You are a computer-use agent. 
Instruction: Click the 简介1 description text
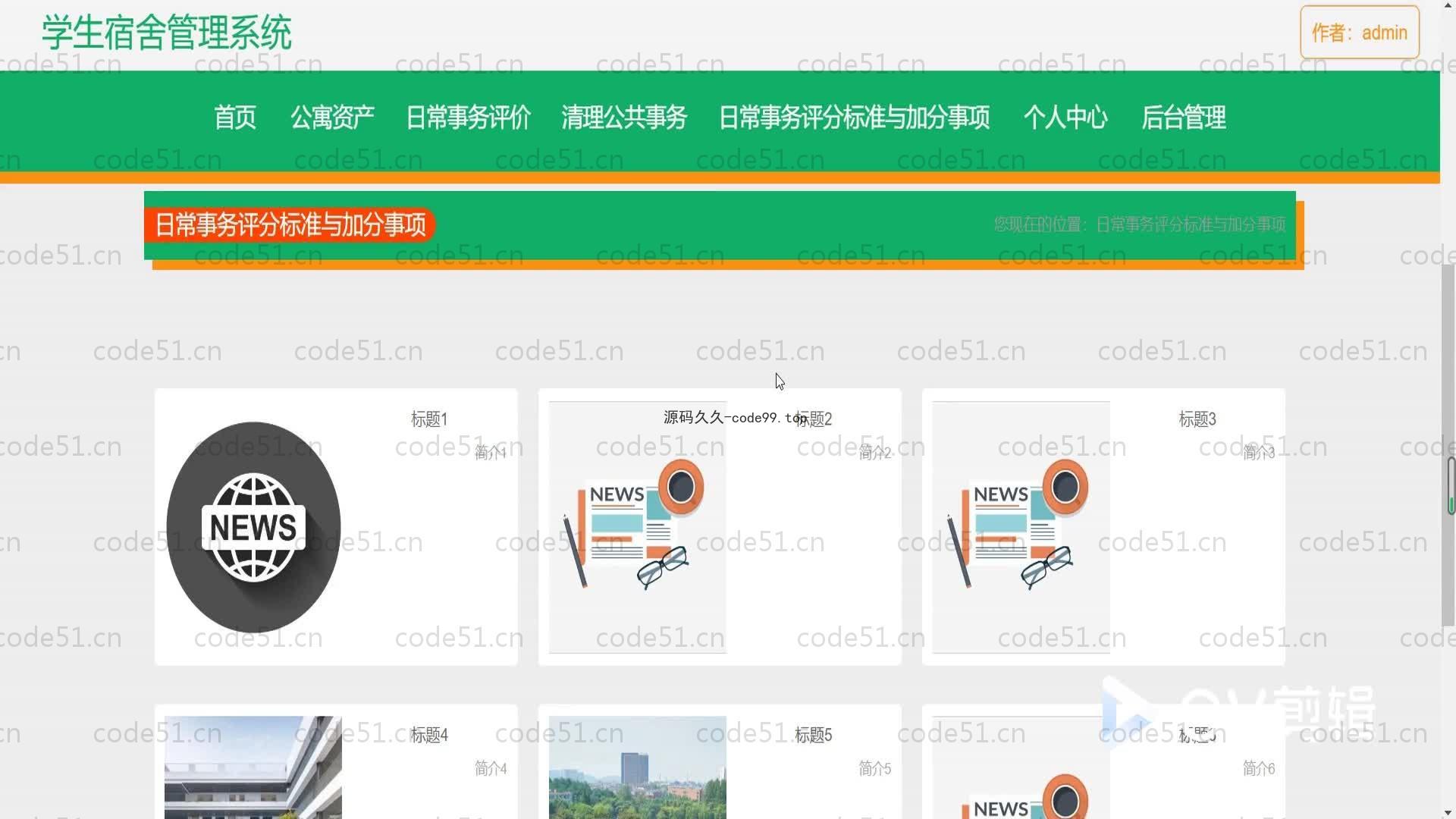(x=491, y=453)
